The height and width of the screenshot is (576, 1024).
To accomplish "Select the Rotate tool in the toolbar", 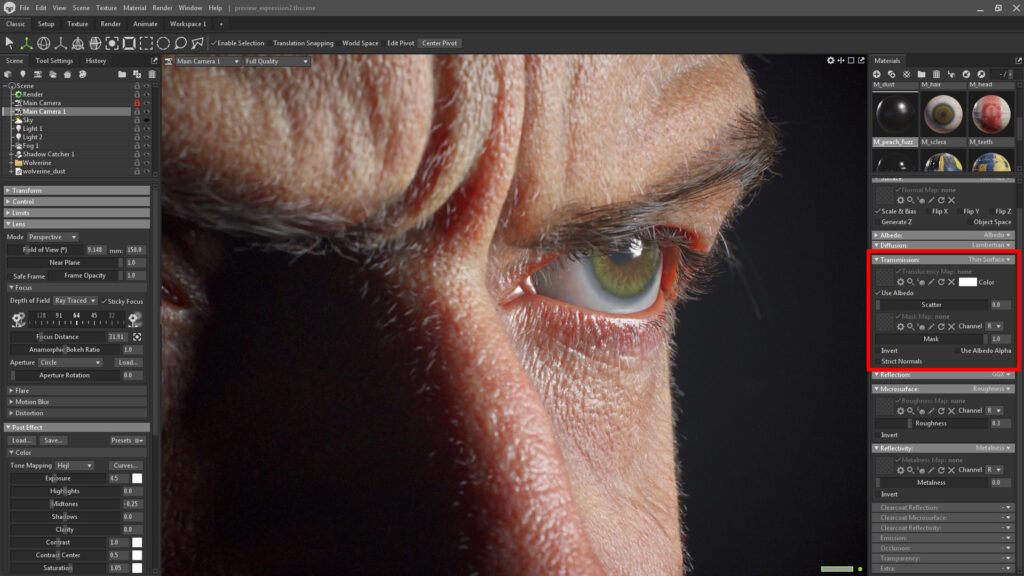I will 45,43.
